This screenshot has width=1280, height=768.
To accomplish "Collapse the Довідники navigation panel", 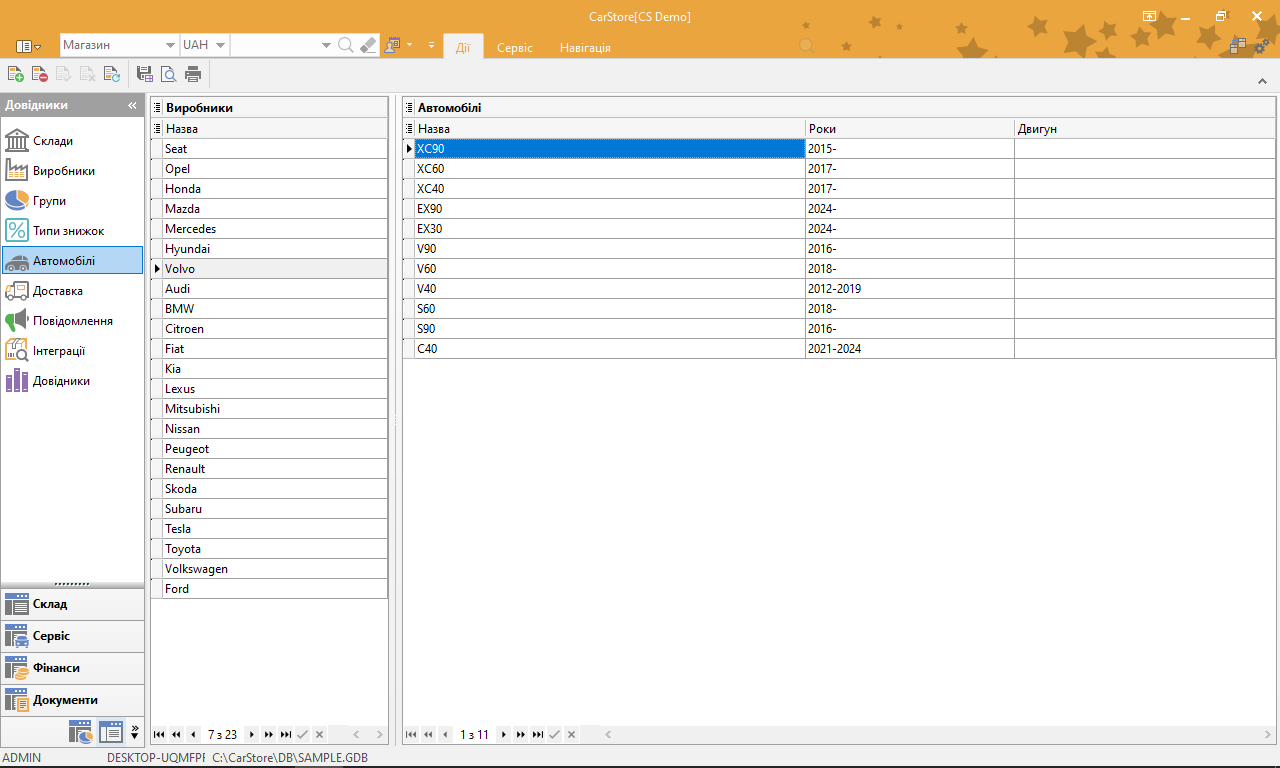I will (132, 105).
